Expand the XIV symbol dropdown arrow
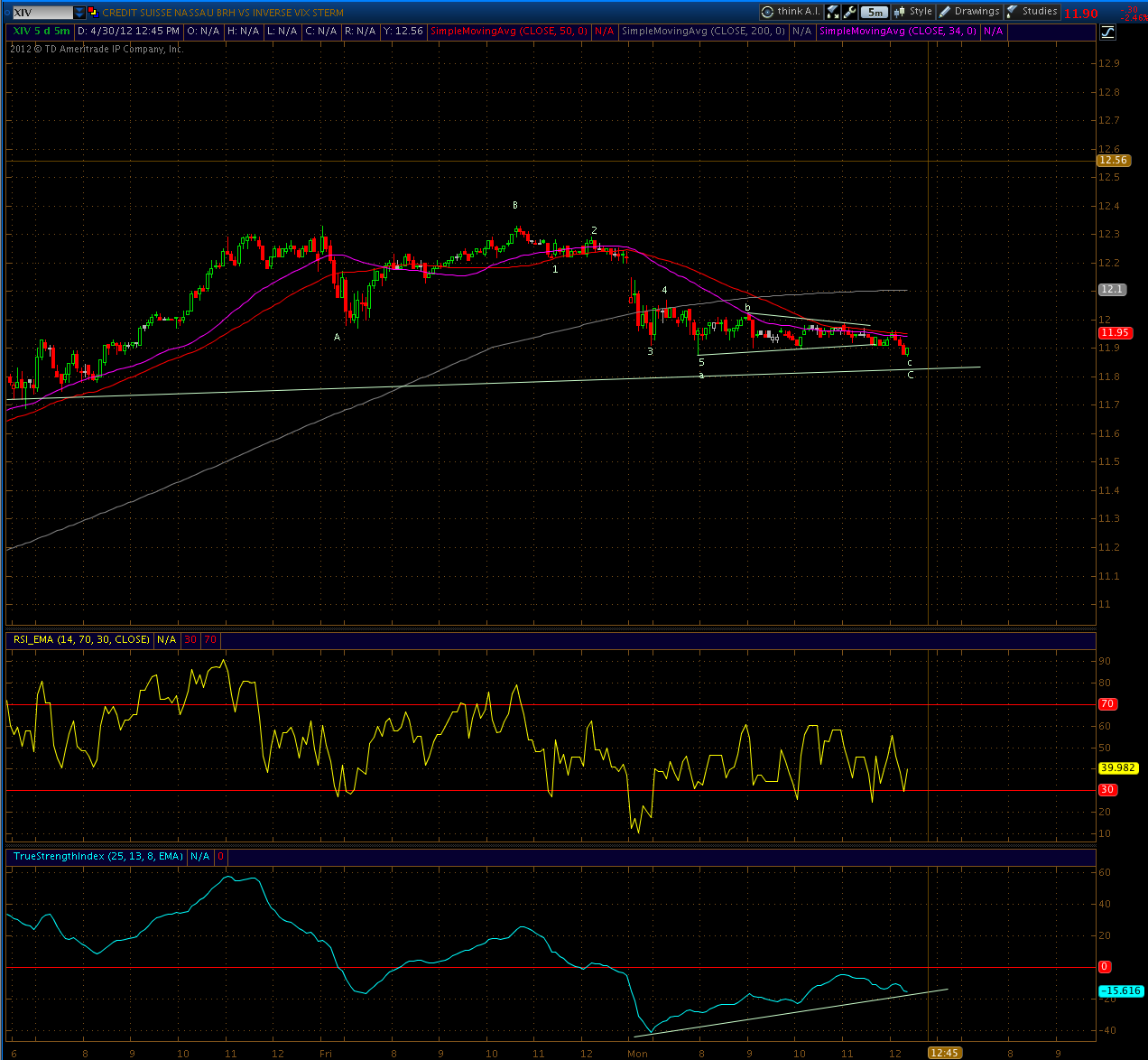 coord(80,13)
